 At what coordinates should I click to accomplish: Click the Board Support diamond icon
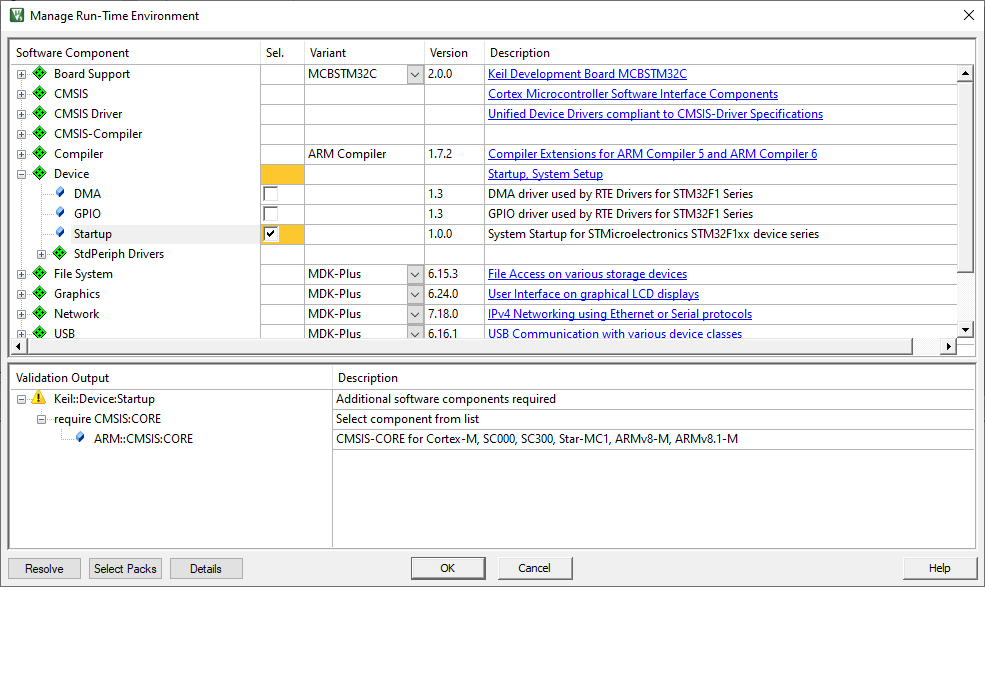click(x=39, y=73)
